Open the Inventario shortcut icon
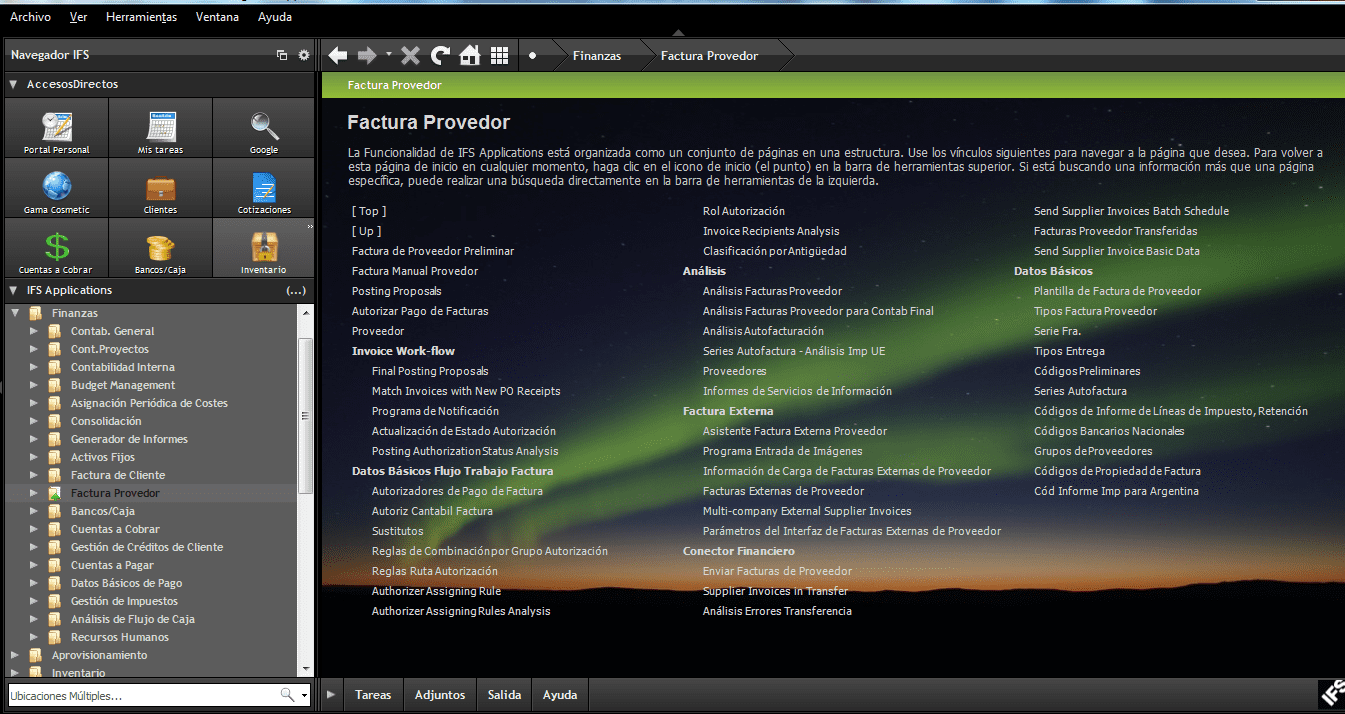1345x714 pixels. coord(263,251)
